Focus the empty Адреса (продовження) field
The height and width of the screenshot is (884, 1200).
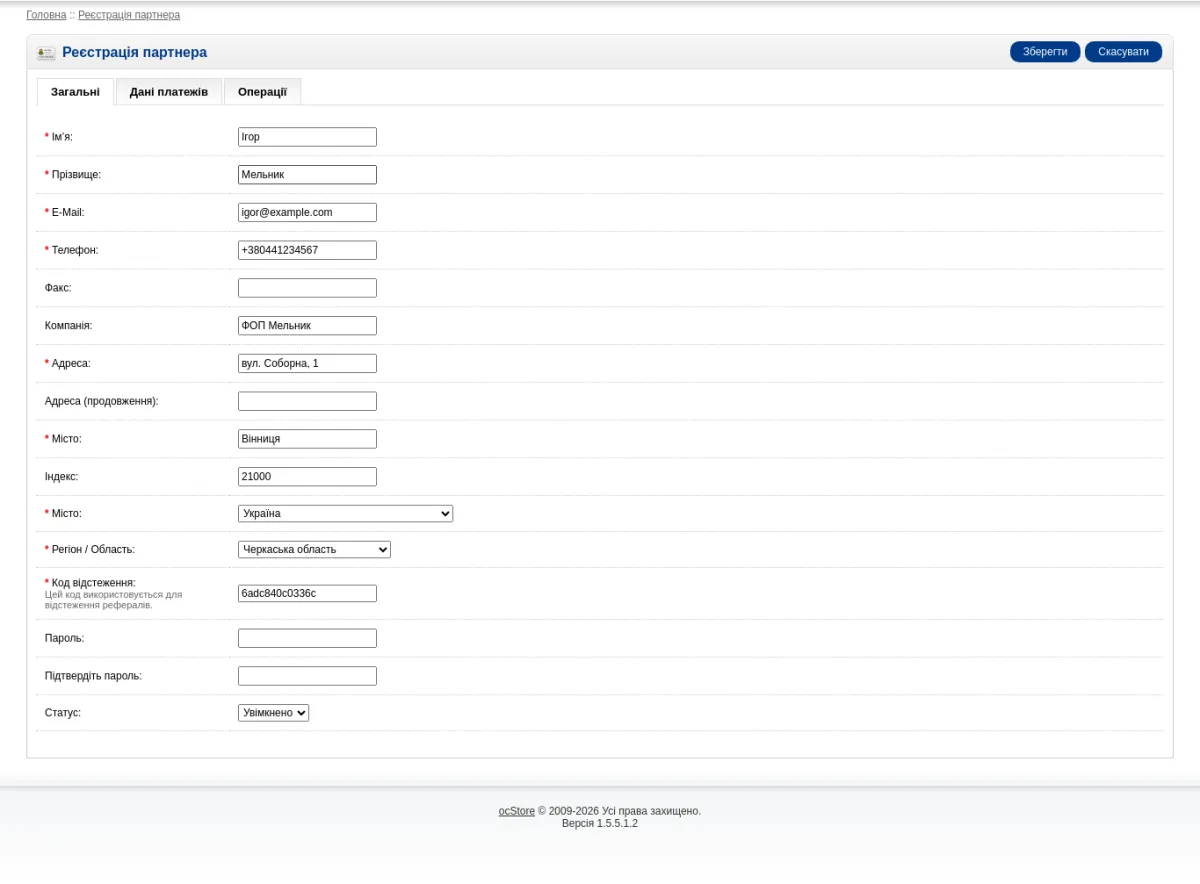click(307, 401)
